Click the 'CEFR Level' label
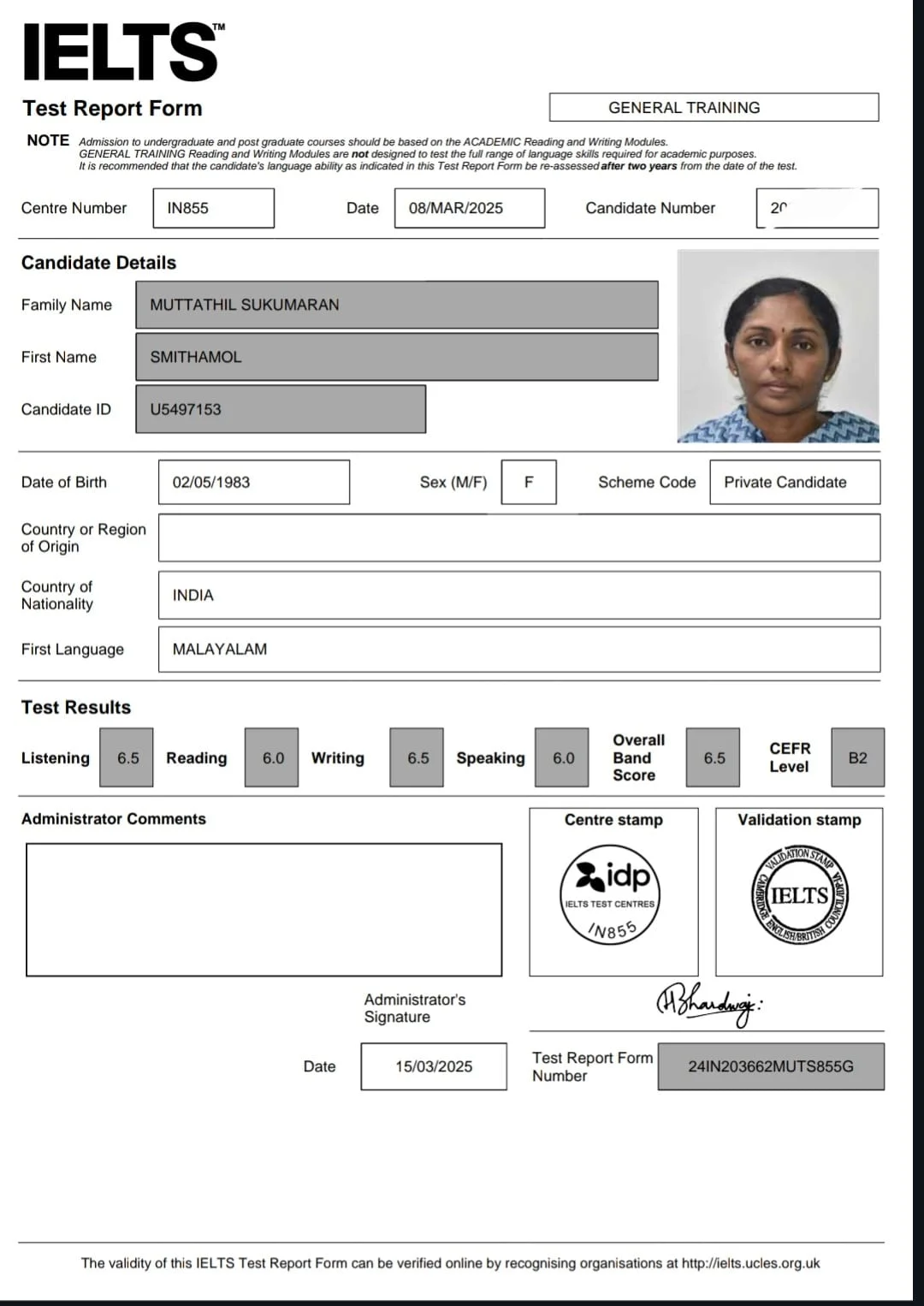This screenshot has width=924, height=1306. pyautogui.click(x=790, y=757)
